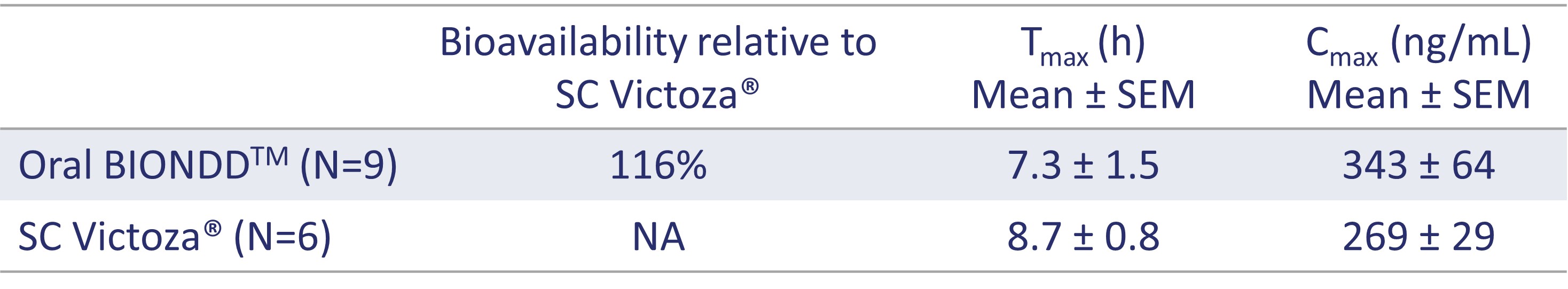1568x289 pixels.
Task: Click the TM superscript after BIONDD
Action: point(269,158)
